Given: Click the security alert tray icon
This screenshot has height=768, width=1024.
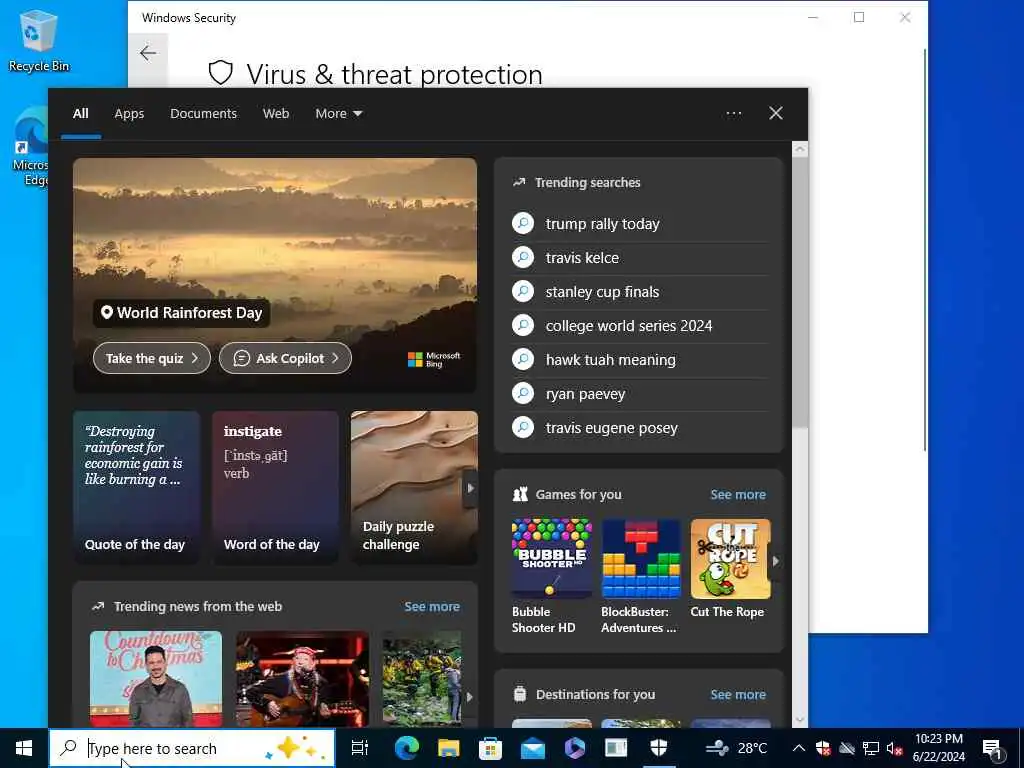Looking at the screenshot, I should point(823,748).
